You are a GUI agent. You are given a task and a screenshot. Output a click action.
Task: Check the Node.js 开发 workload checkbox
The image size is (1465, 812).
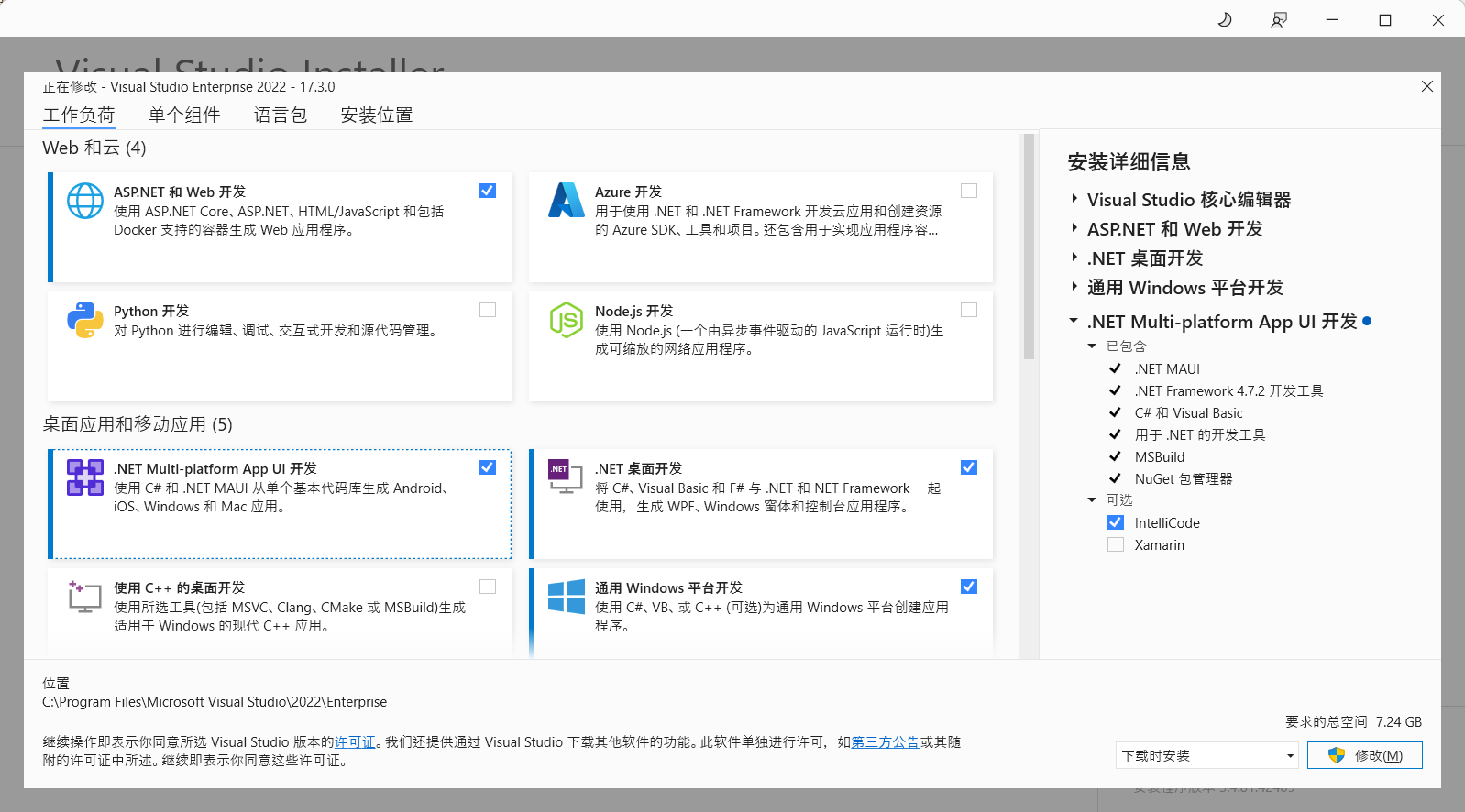pos(969,310)
